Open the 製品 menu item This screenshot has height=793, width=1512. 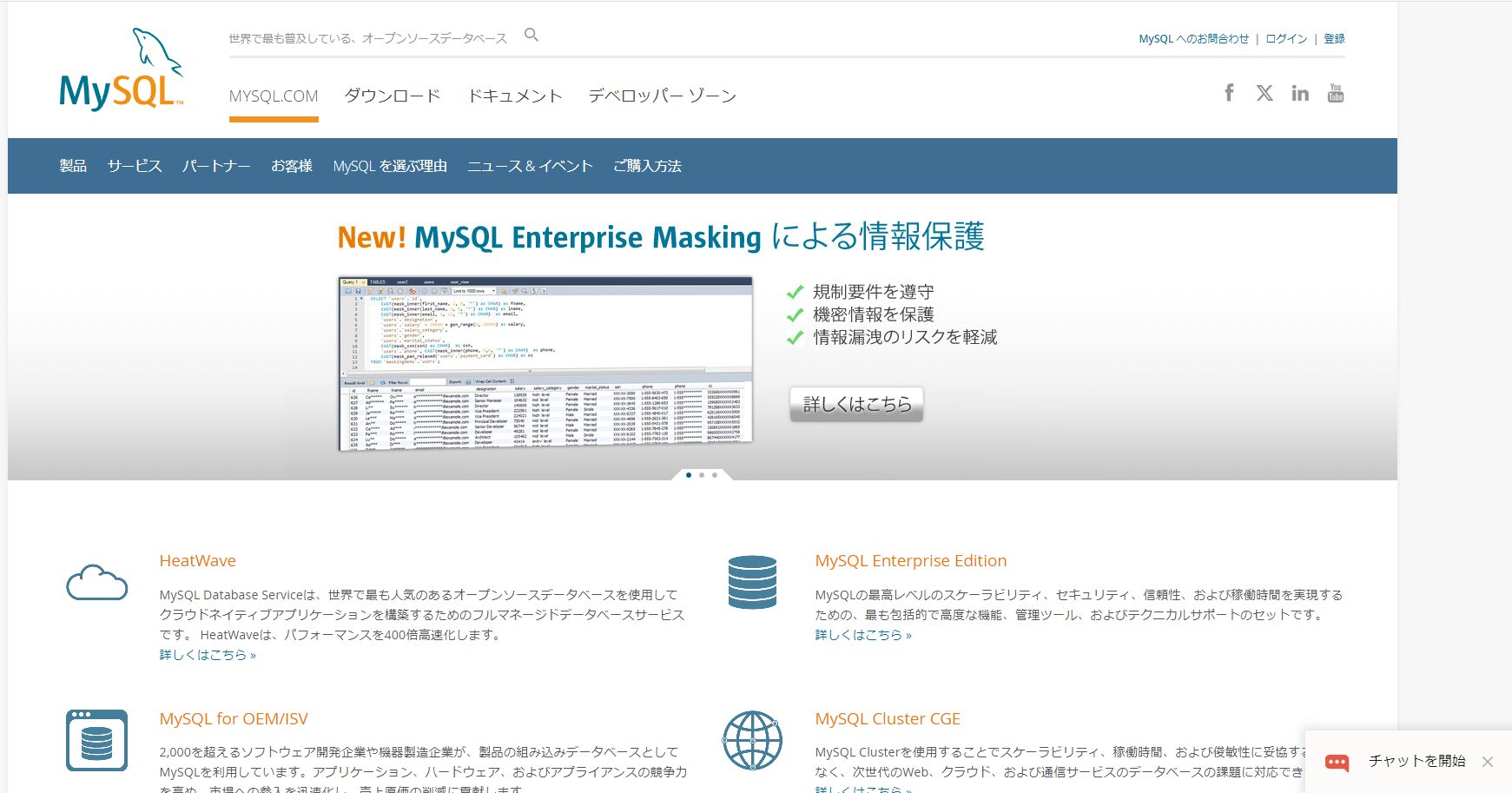[x=73, y=166]
